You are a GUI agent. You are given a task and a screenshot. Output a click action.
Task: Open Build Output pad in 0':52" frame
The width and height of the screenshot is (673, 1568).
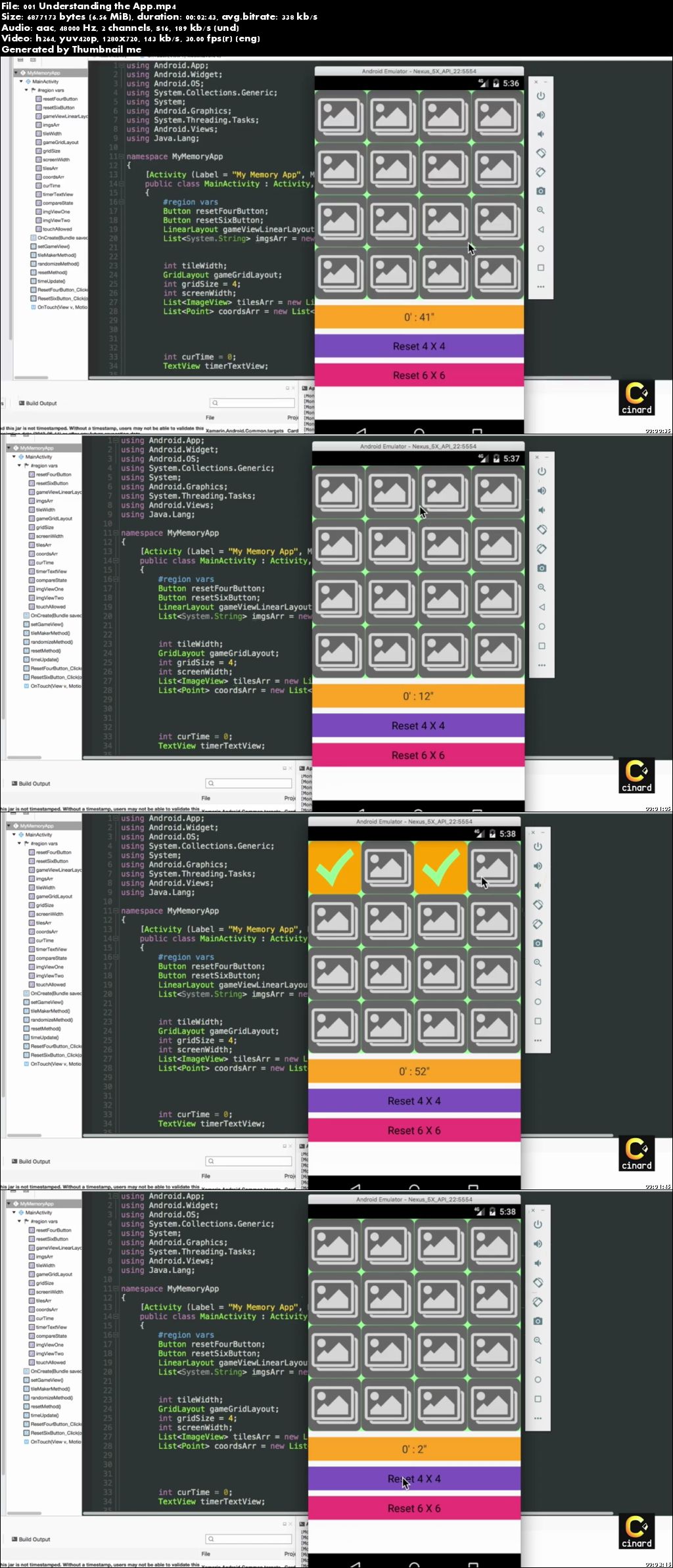(x=31, y=1161)
